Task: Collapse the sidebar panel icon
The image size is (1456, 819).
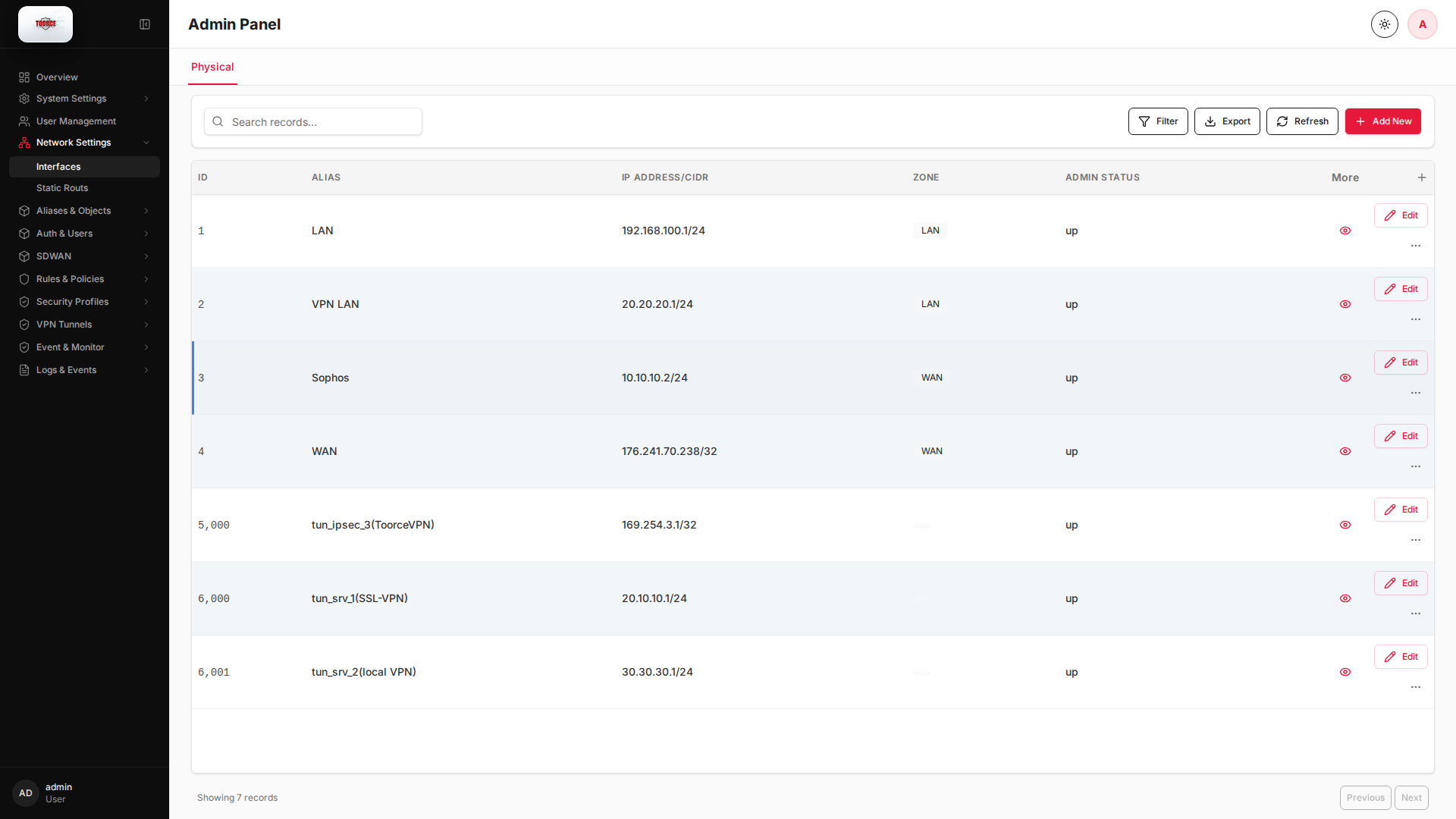Action: click(x=145, y=24)
